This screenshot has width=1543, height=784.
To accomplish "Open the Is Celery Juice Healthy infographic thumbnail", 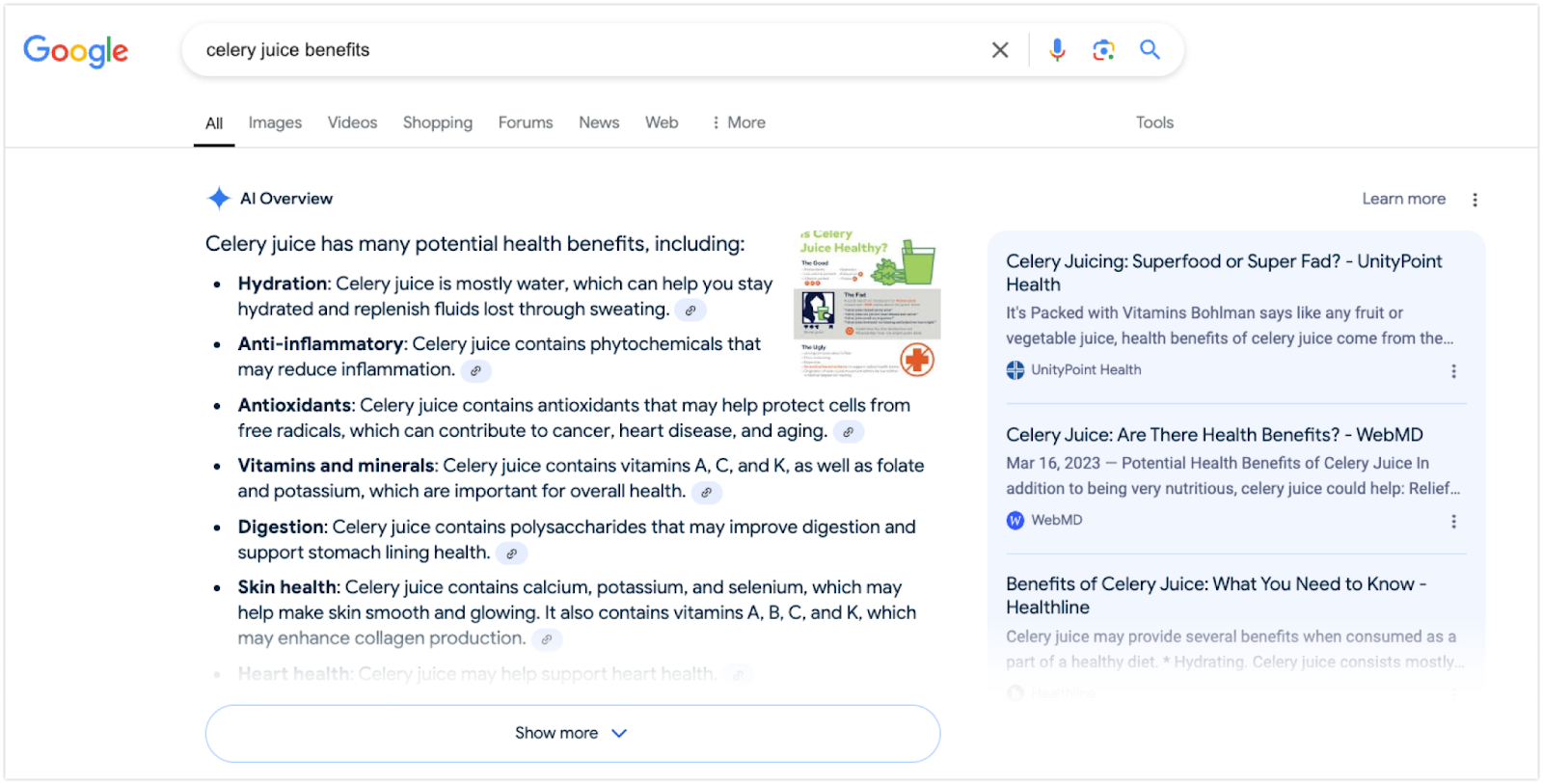I will point(867,304).
